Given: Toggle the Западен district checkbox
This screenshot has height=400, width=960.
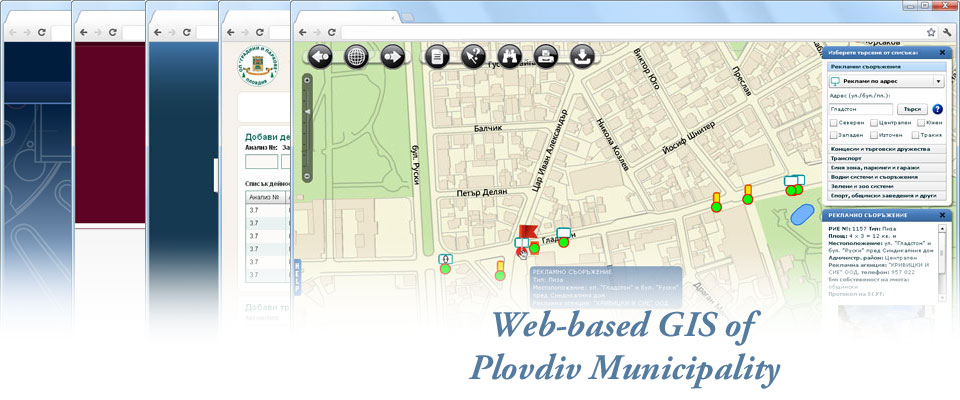Looking at the screenshot, I should point(833,135).
